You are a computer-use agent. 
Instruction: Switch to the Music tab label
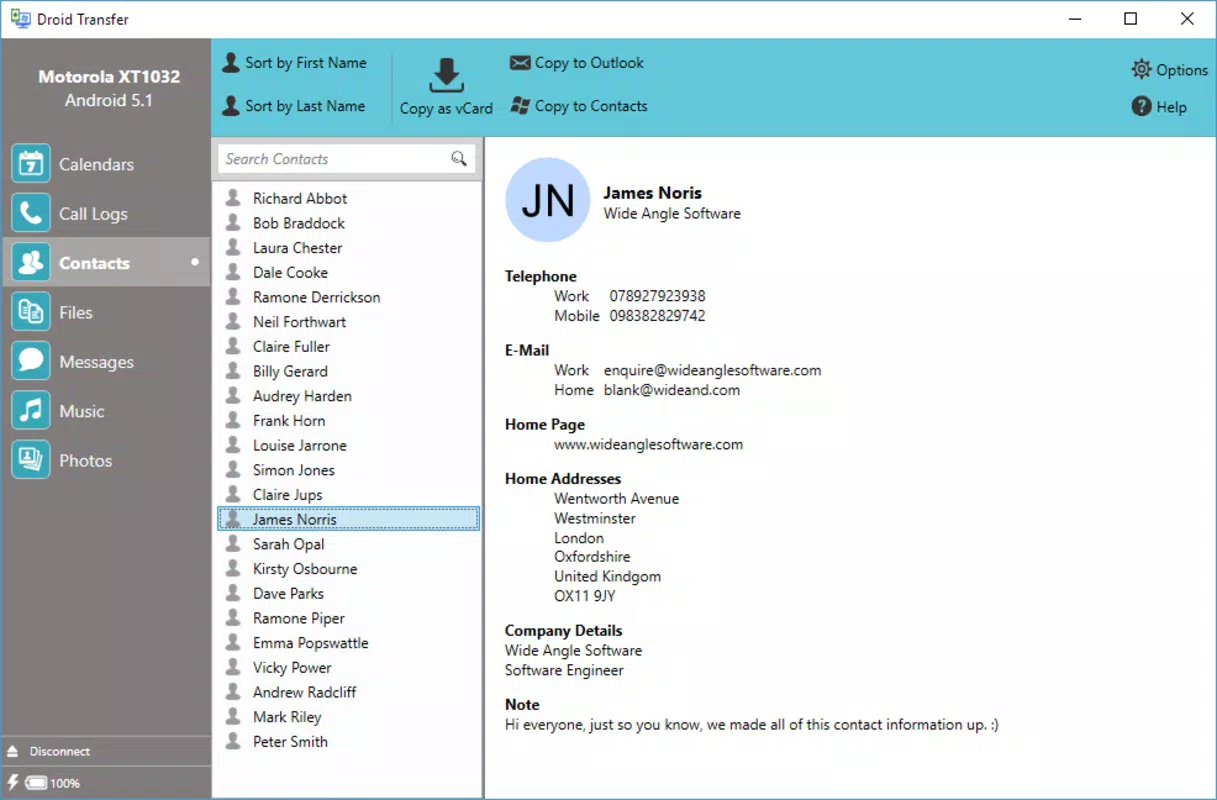click(x=82, y=411)
